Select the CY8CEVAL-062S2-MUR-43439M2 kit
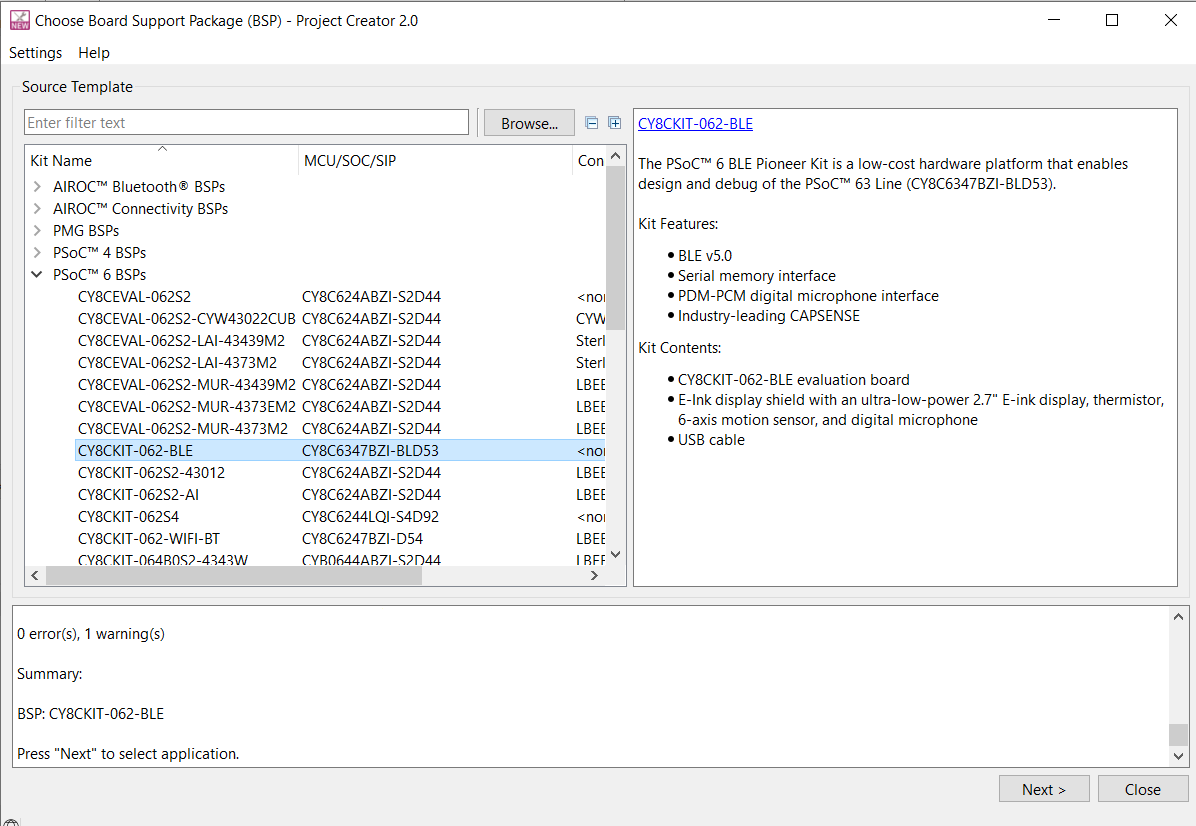 coord(186,385)
